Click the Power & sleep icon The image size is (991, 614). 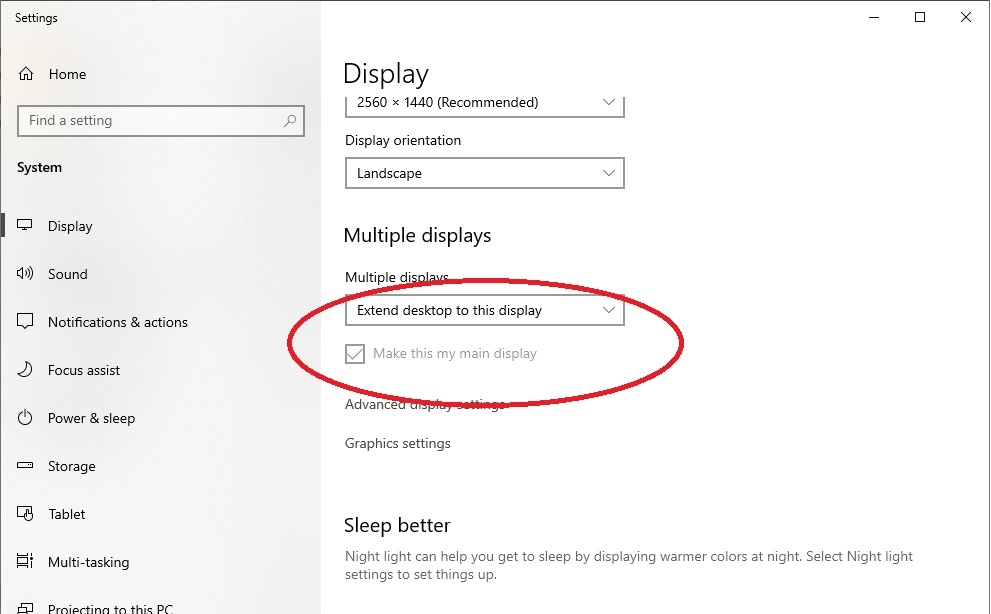pos(25,417)
